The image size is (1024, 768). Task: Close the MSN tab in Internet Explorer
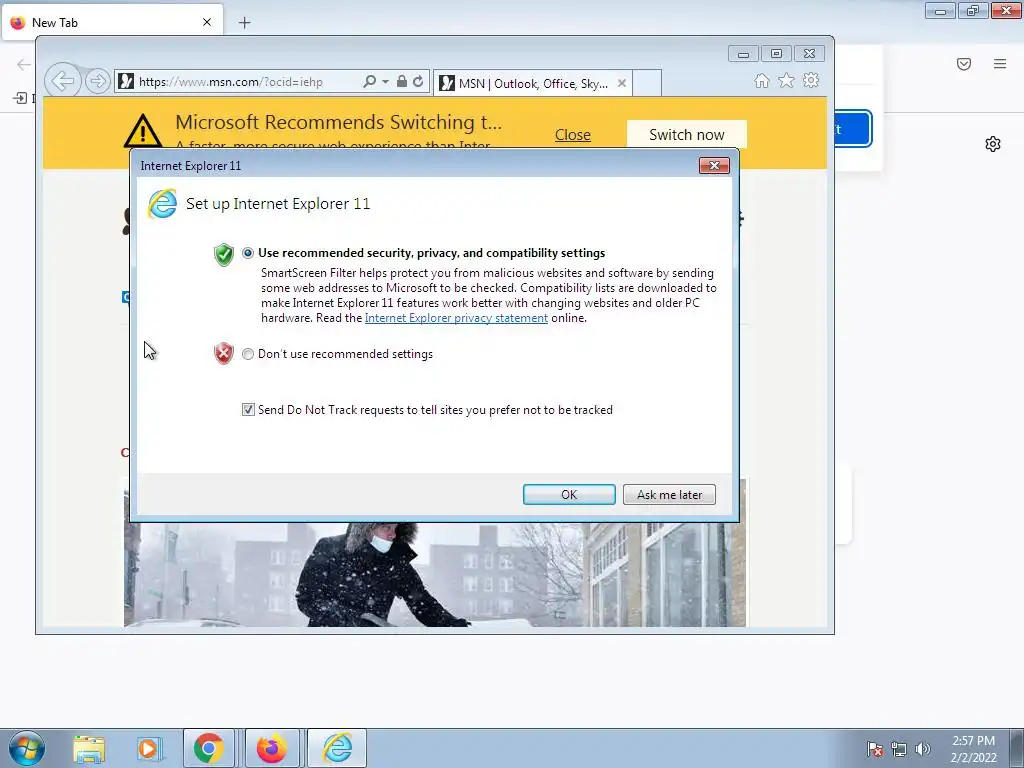[622, 83]
